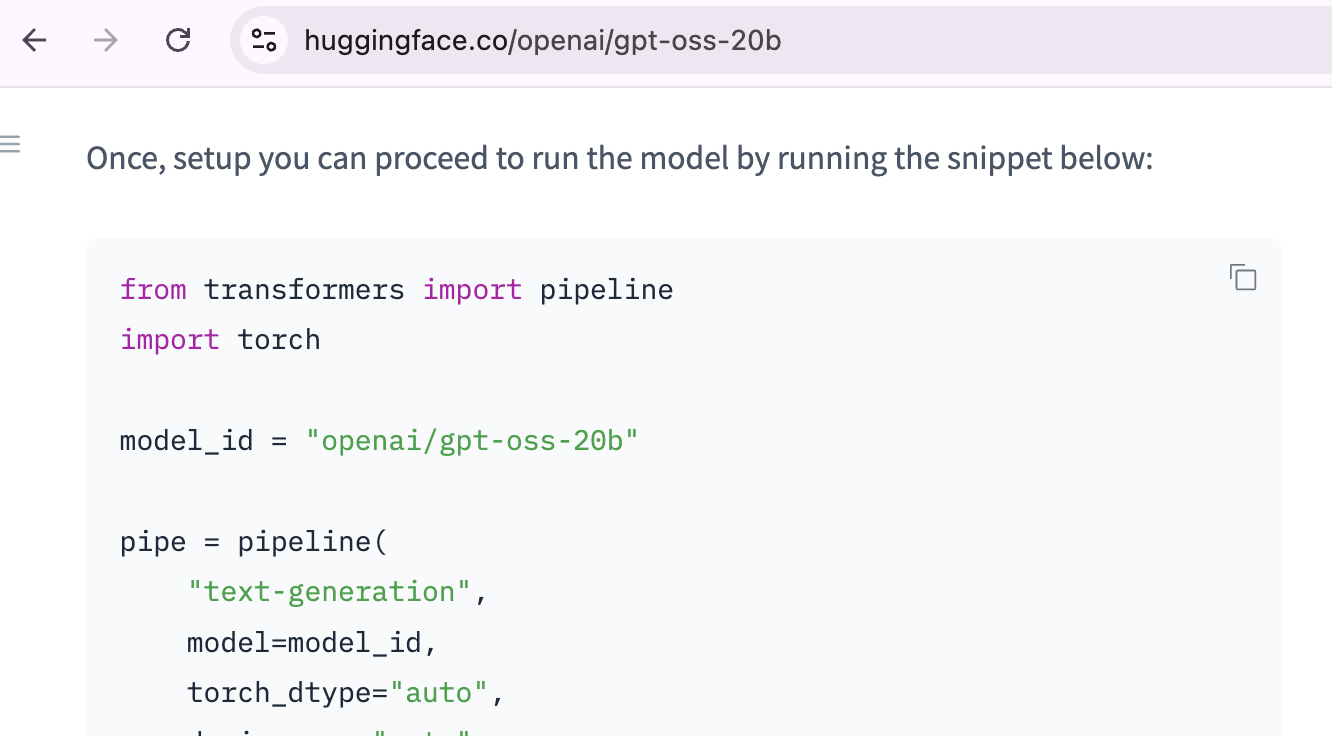Screen dimensions: 1332x736
Task: Click the "model=model_id," argument line
Action: [x=312, y=642]
